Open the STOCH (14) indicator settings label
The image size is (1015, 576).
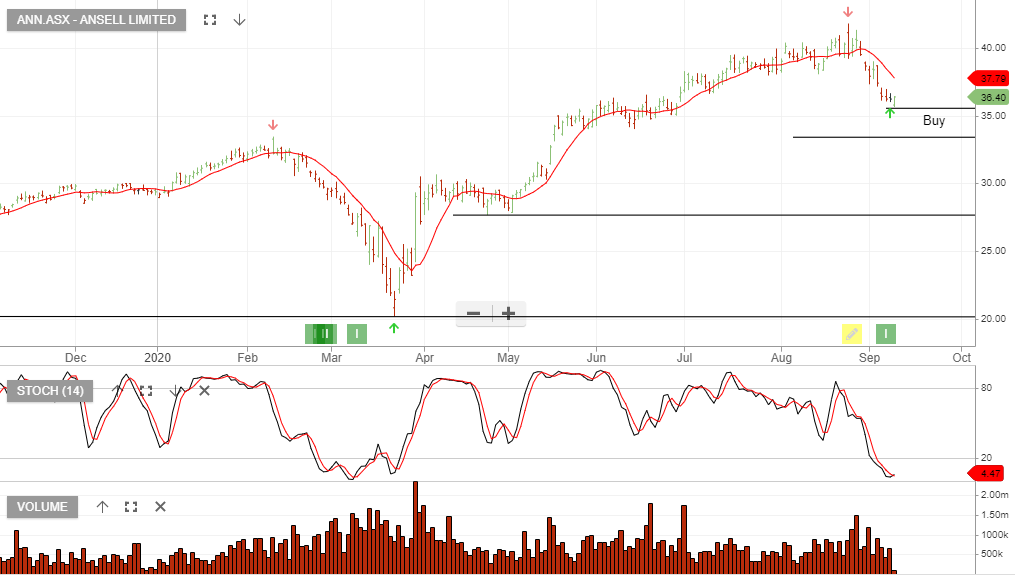50,391
